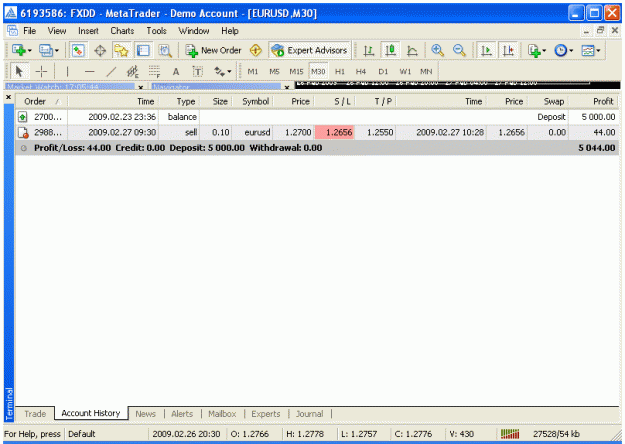Open the Profiles toolbar icon
The image size is (625, 444).
coord(45,51)
